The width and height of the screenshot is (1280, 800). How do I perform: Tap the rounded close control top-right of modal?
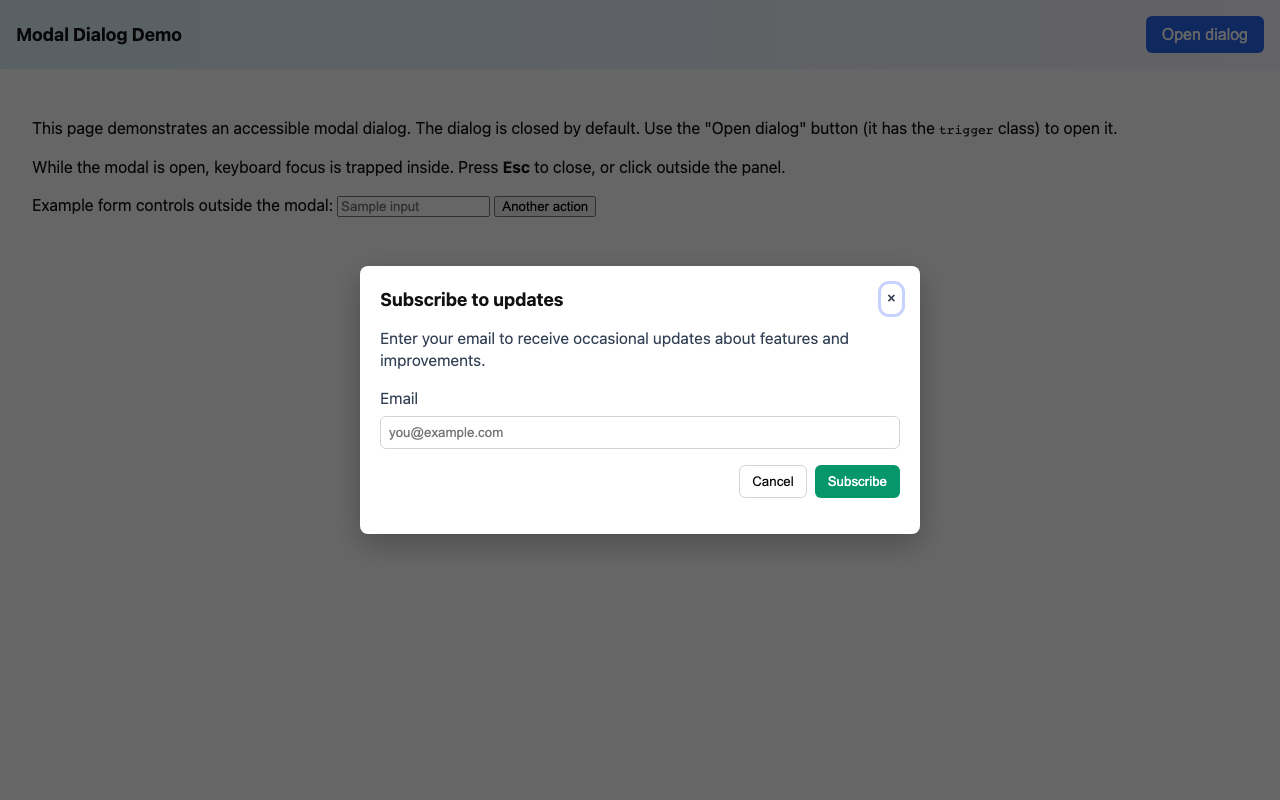click(891, 298)
